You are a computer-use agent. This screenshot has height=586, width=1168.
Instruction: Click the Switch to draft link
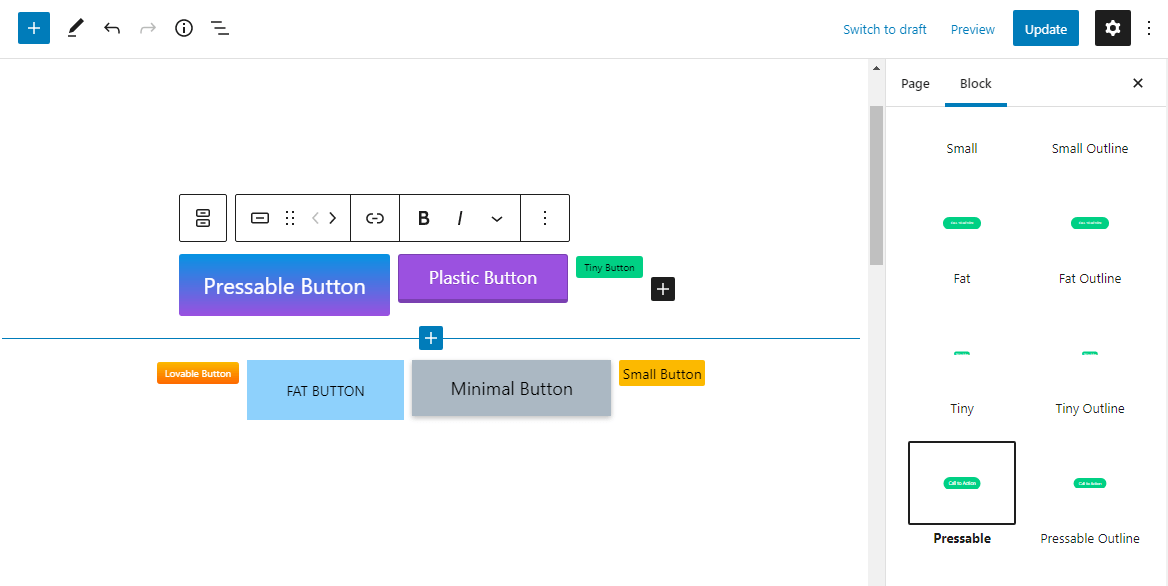[884, 29]
